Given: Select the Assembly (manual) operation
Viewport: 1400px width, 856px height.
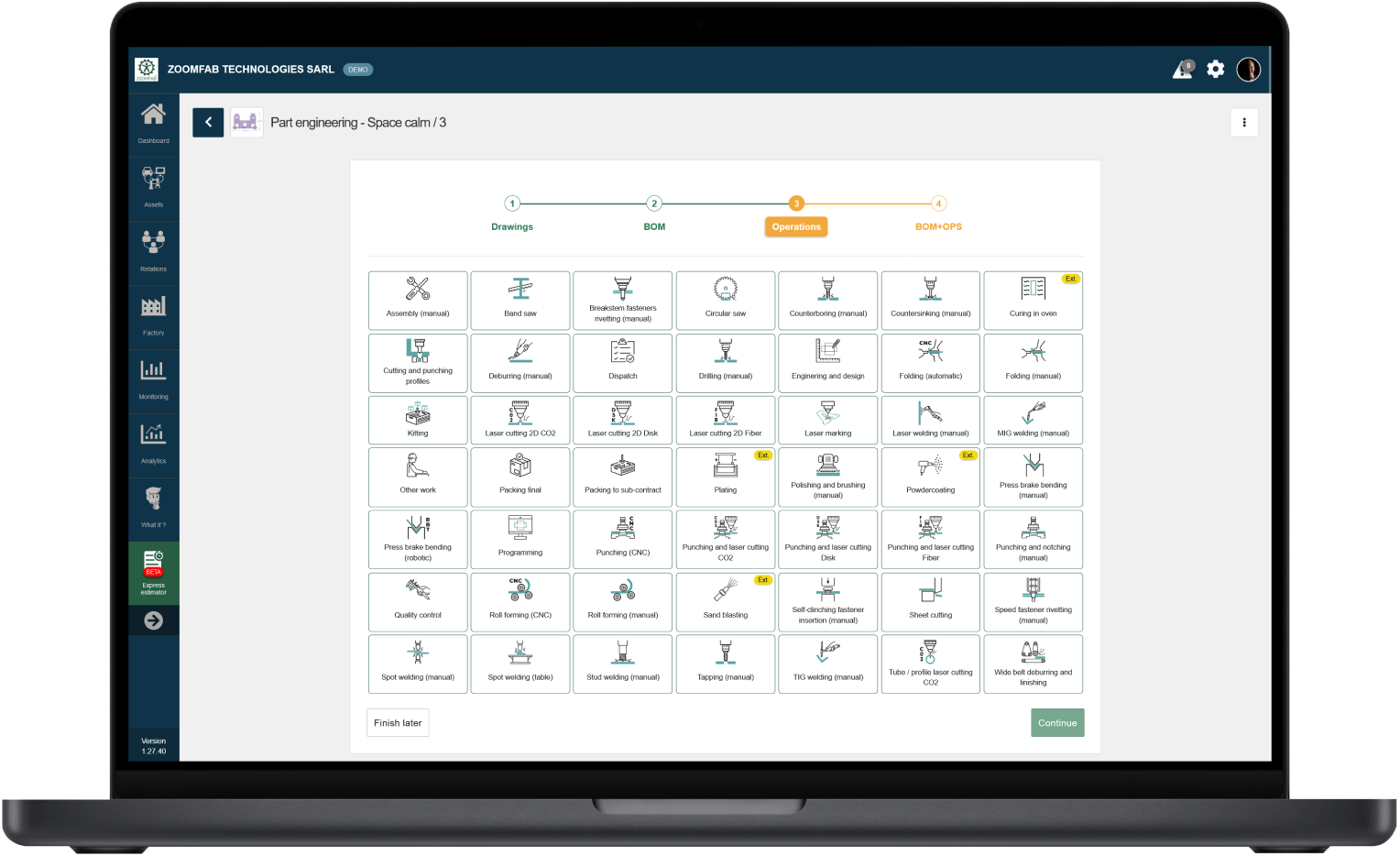Looking at the screenshot, I should coord(418,301).
